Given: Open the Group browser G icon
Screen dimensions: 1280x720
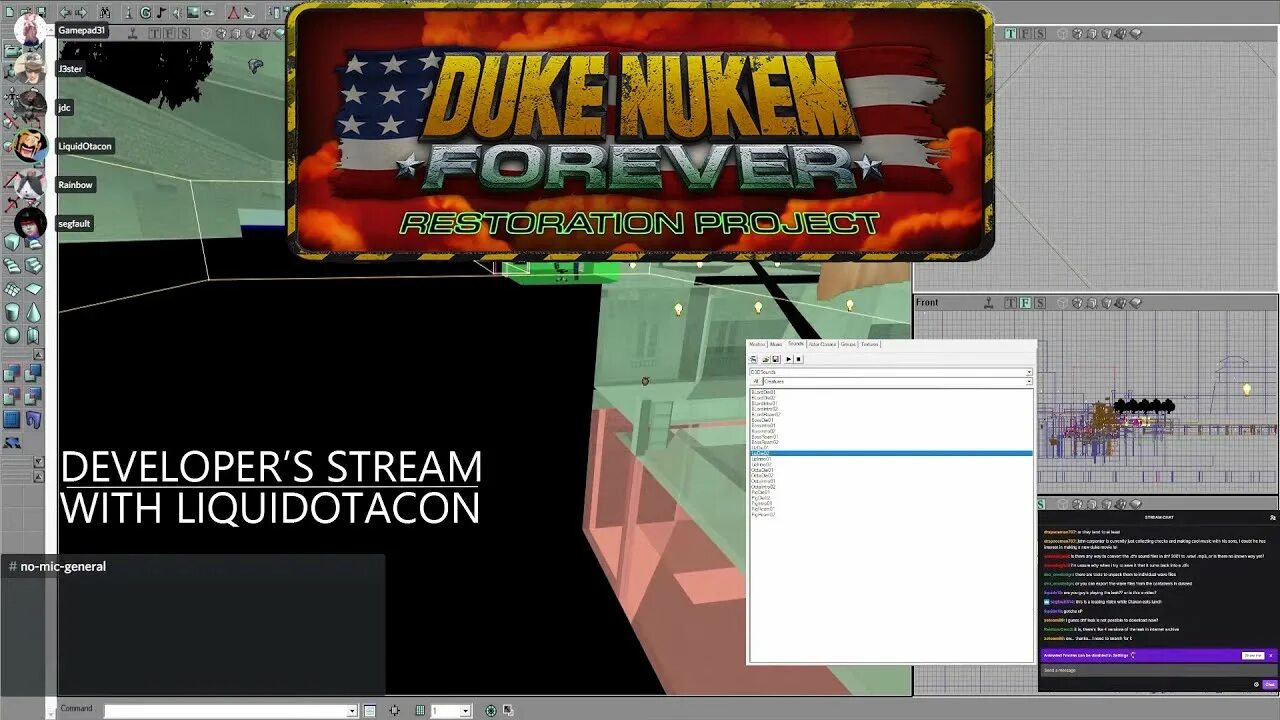Looking at the screenshot, I should pos(145,12).
